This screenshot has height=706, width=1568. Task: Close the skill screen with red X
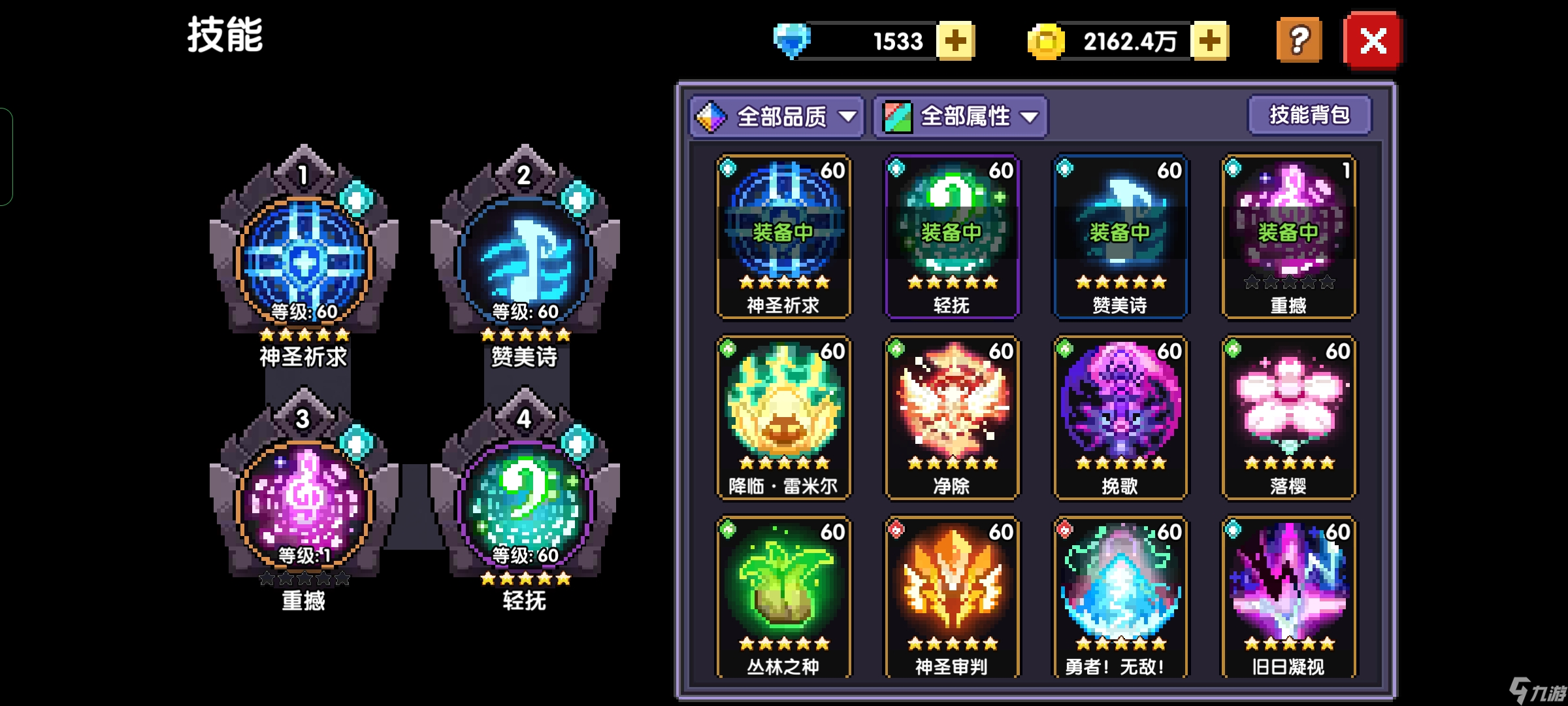[1373, 41]
